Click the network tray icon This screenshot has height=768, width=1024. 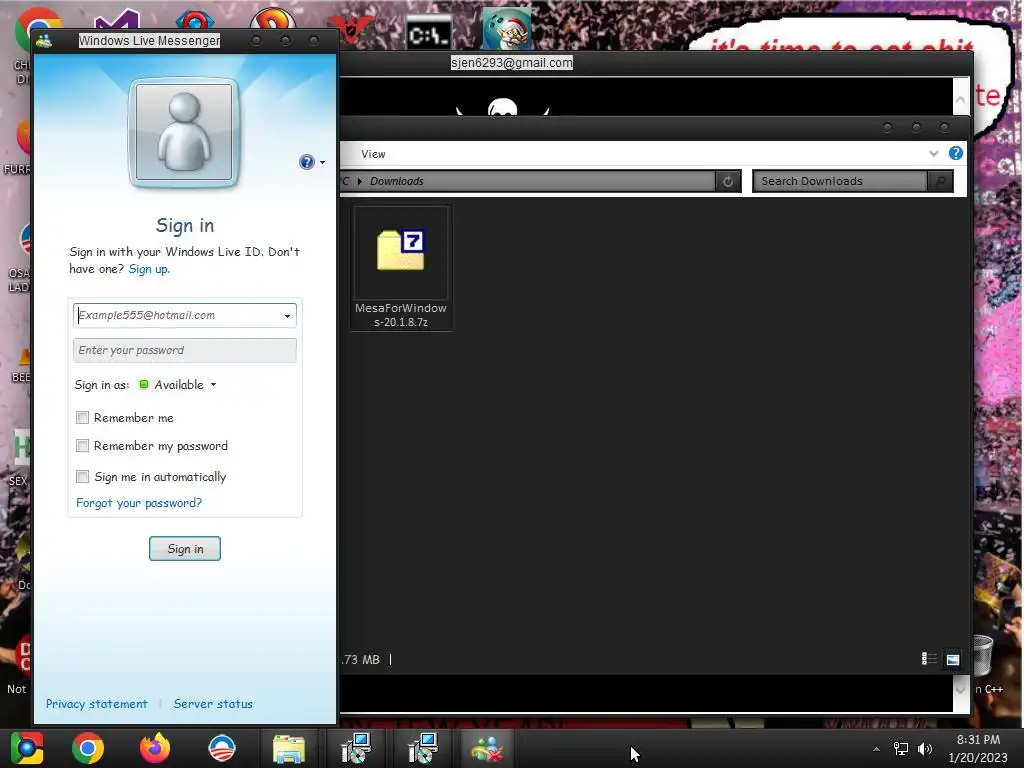pyautogui.click(x=901, y=749)
